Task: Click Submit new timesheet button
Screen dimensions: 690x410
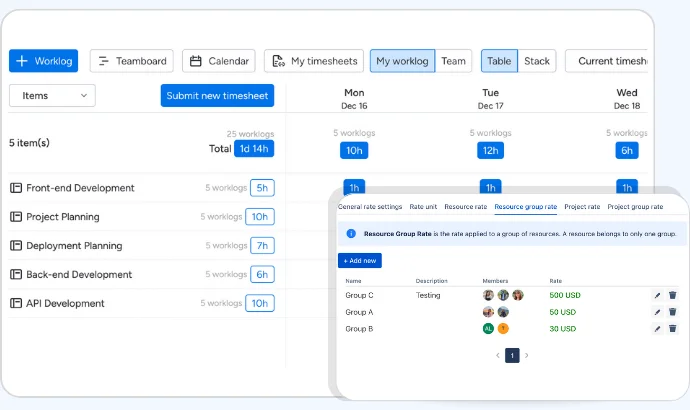Action: 217,95
